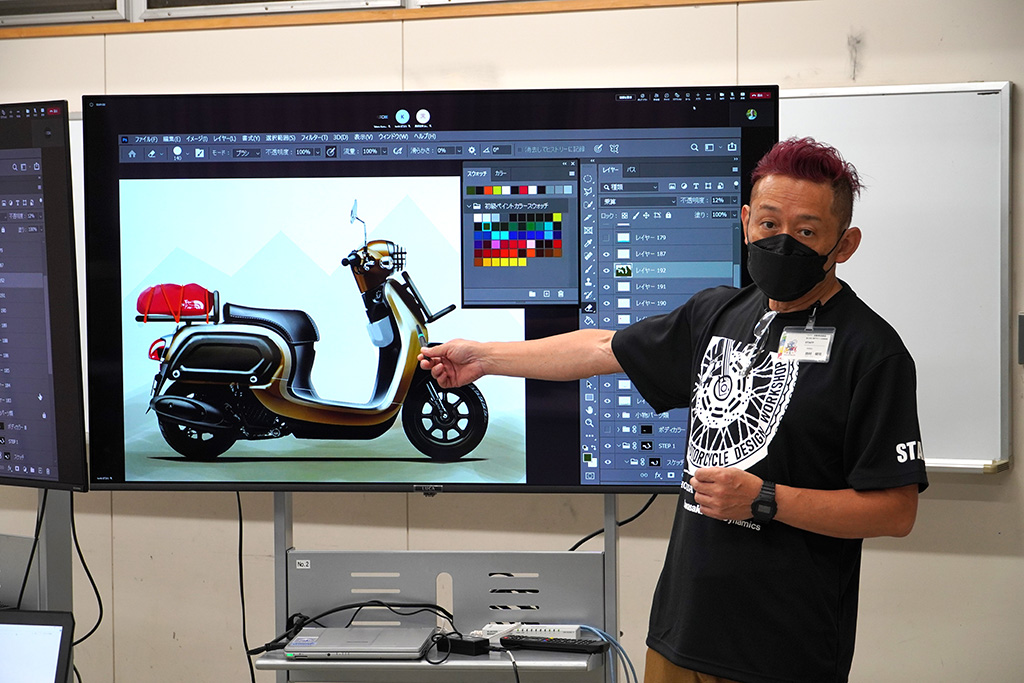Viewport: 1024px width, 683px height.
Task: Lock transparent pixels icon in Layers panel
Action: click(624, 215)
